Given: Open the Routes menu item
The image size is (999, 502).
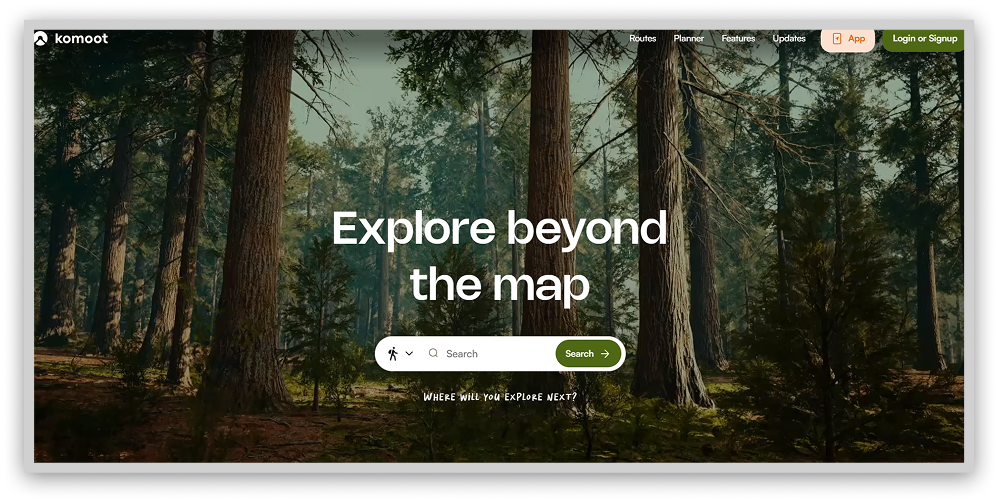Looking at the screenshot, I should pos(642,39).
